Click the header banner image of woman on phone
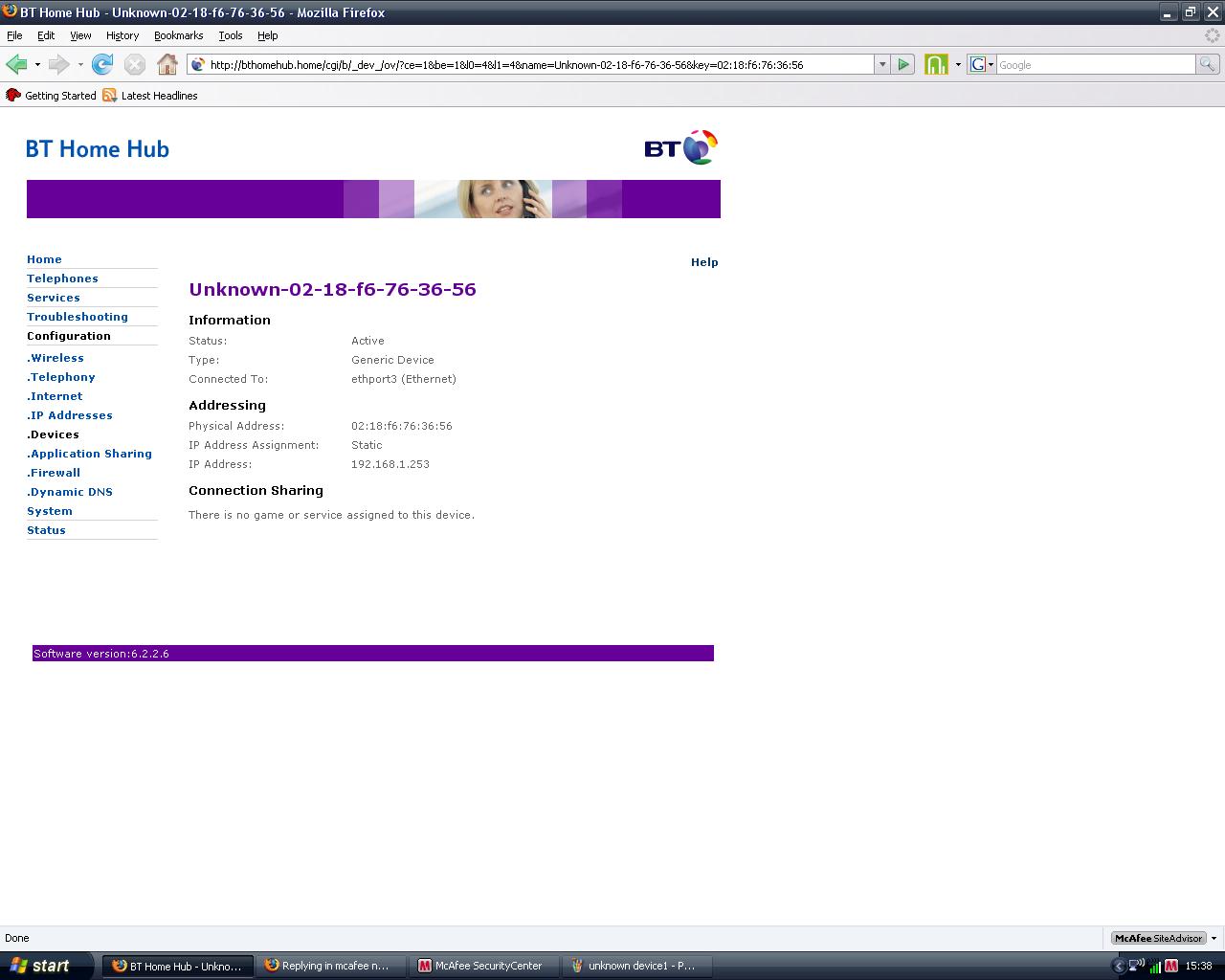This screenshot has height=980, width=1225. point(483,199)
